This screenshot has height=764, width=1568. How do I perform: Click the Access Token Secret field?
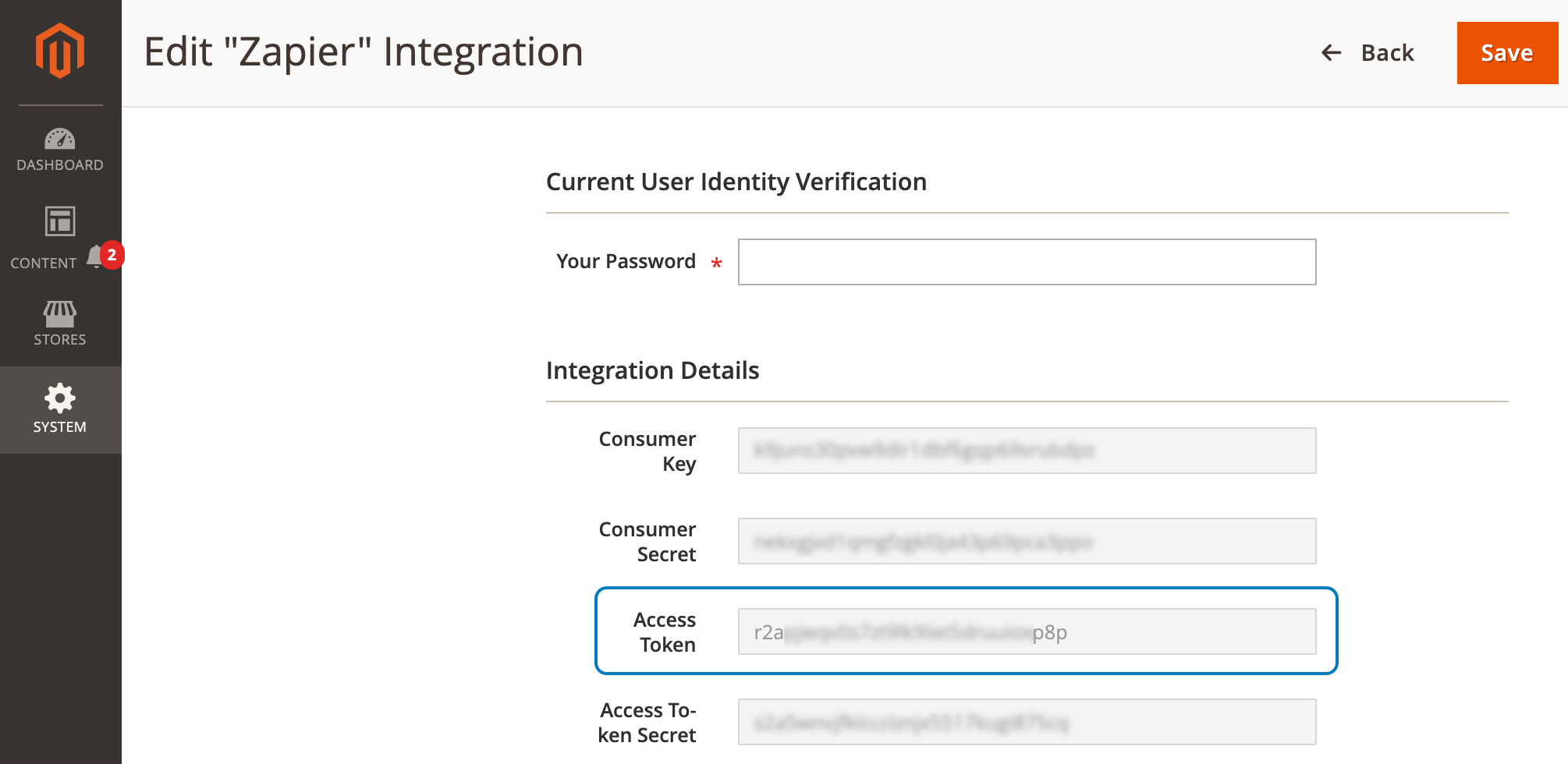pos(1027,722)
